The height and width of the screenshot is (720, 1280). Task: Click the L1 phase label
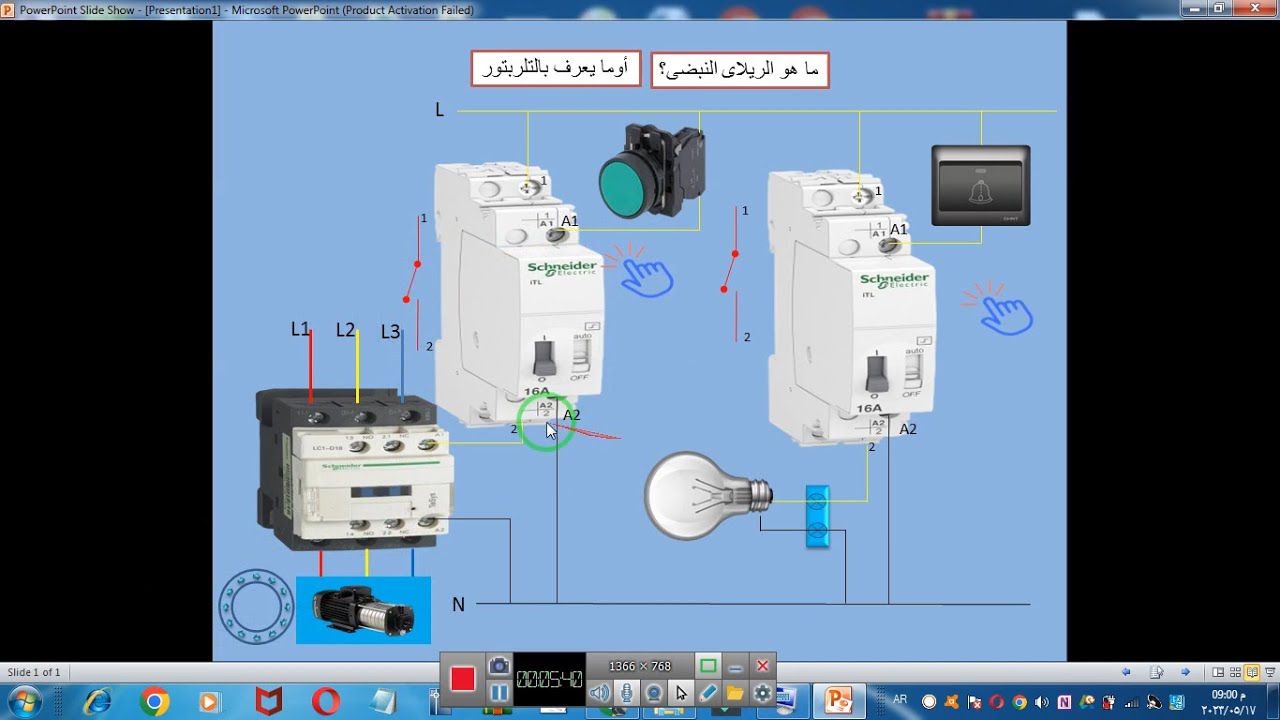[x=300, y=329]
